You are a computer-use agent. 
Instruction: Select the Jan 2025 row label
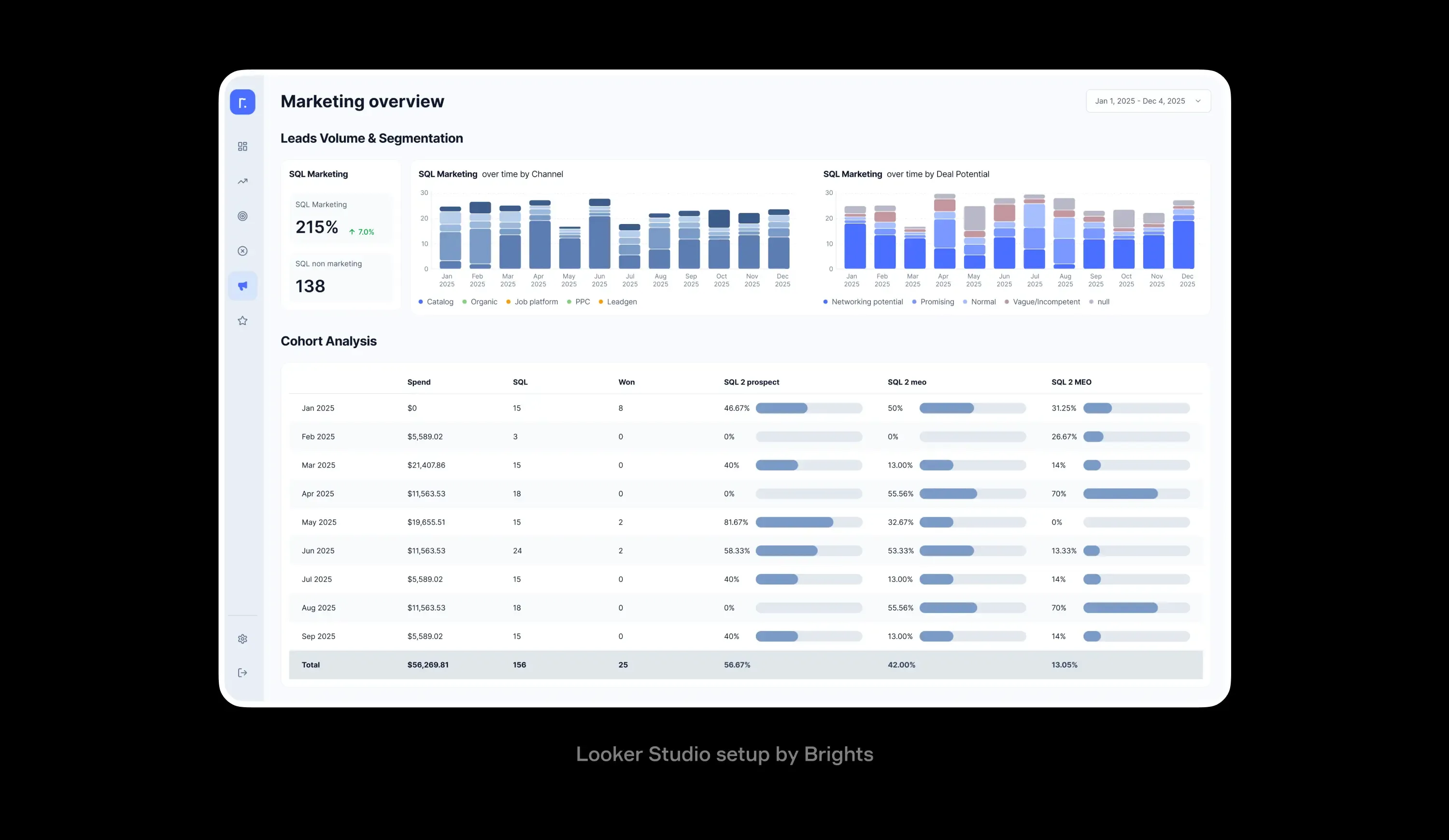click(x=318, y=408)
